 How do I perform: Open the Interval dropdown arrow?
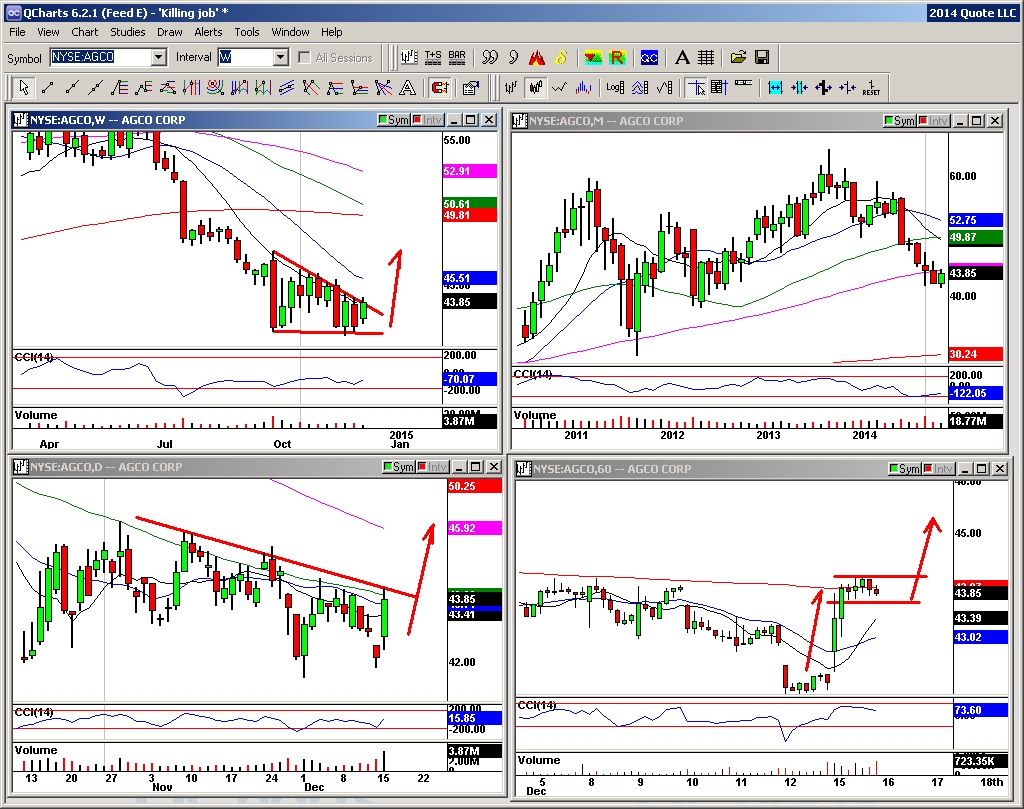pyautogui.click(x=281, y=57)
